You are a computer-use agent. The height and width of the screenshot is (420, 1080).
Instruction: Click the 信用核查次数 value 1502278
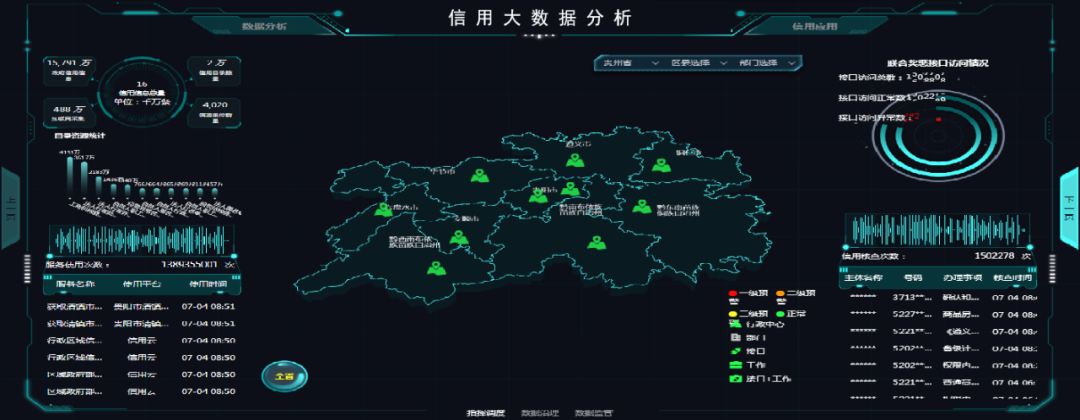tap(995, 256)
